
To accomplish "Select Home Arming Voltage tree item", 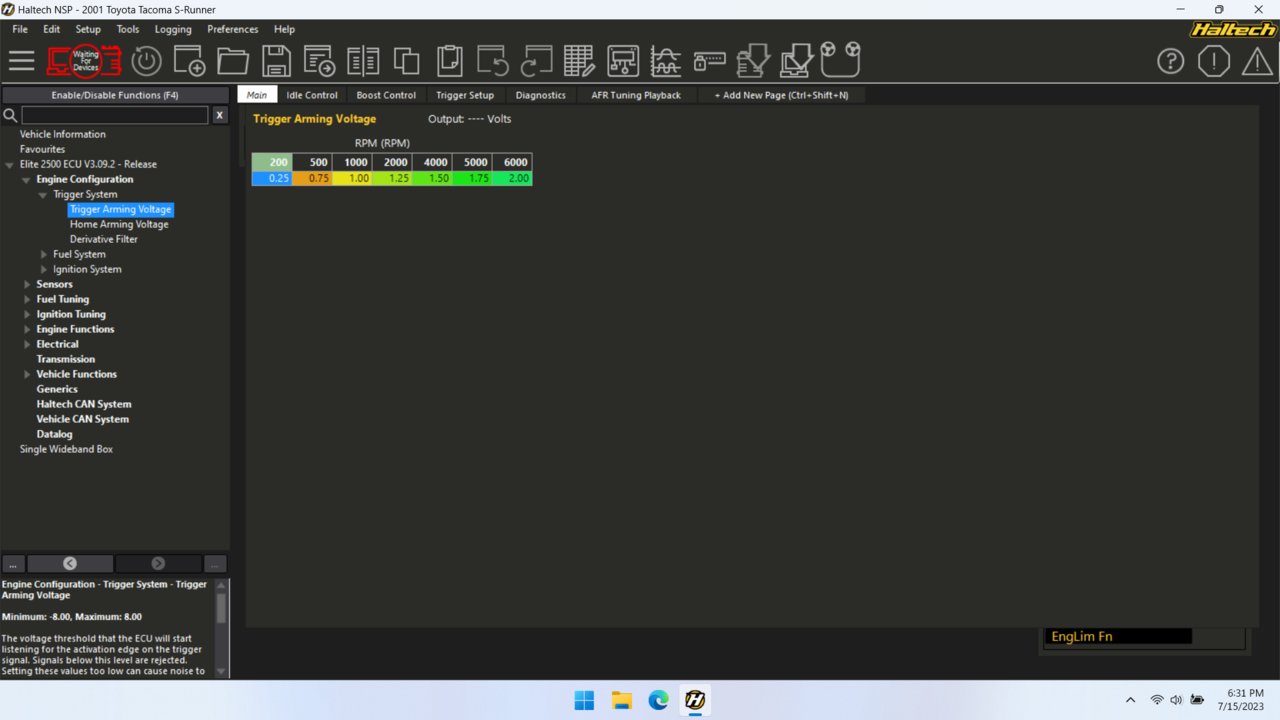I will tap(119, 224).
